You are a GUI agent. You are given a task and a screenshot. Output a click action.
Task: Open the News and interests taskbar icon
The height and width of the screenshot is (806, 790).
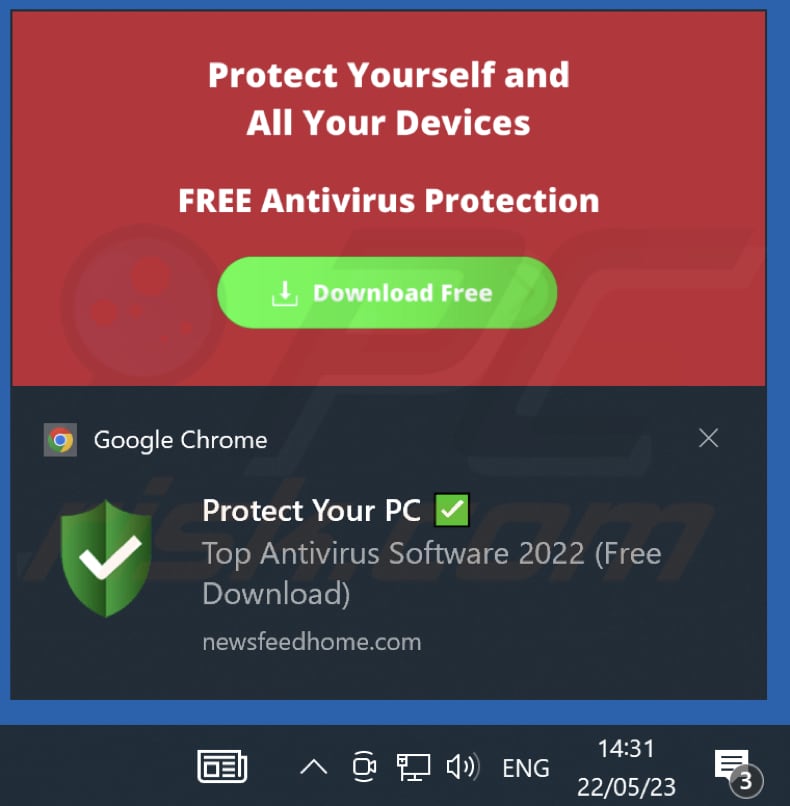tap(222, 766)
